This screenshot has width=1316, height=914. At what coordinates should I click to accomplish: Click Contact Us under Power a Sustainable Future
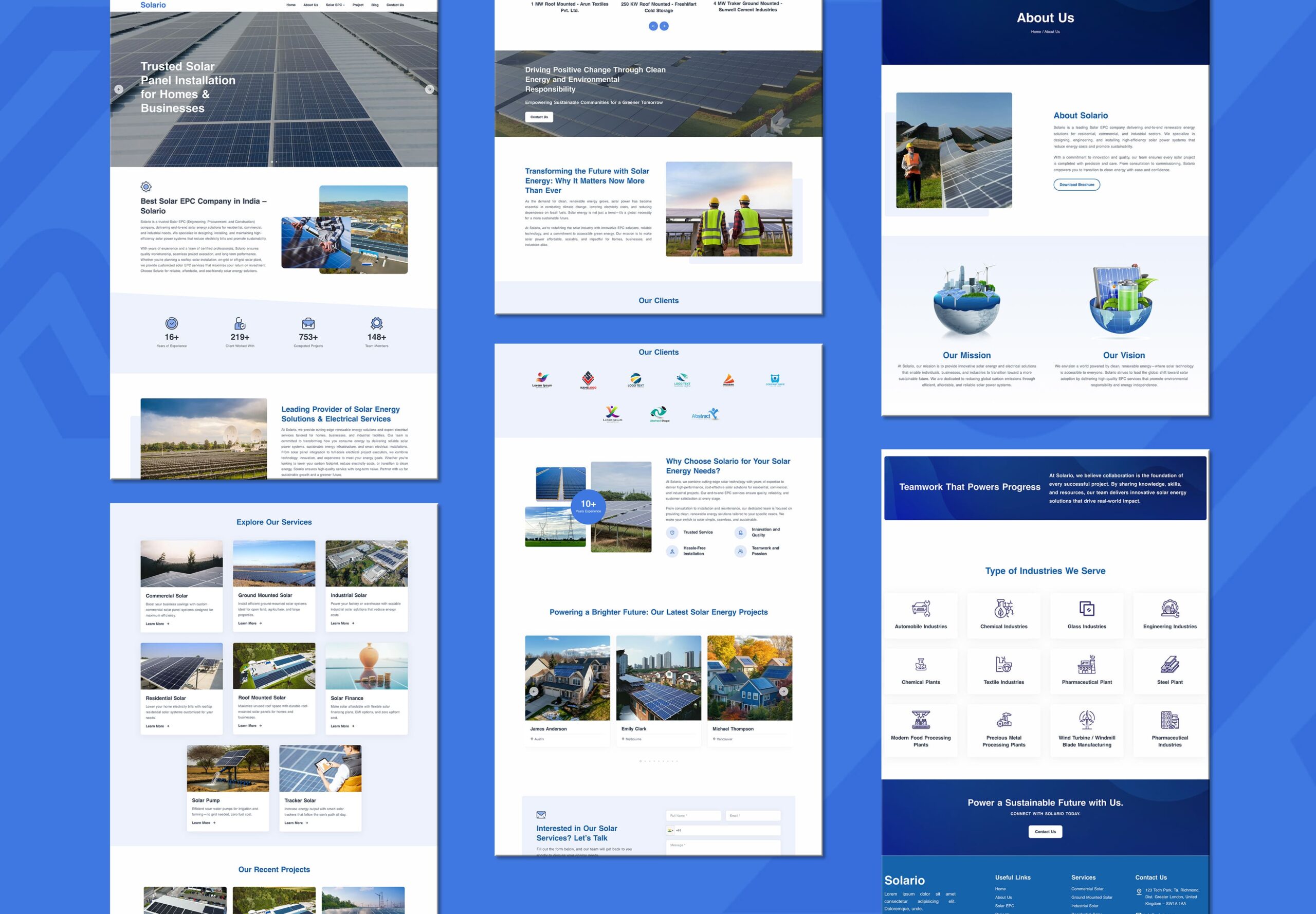tap(1045, 832)
